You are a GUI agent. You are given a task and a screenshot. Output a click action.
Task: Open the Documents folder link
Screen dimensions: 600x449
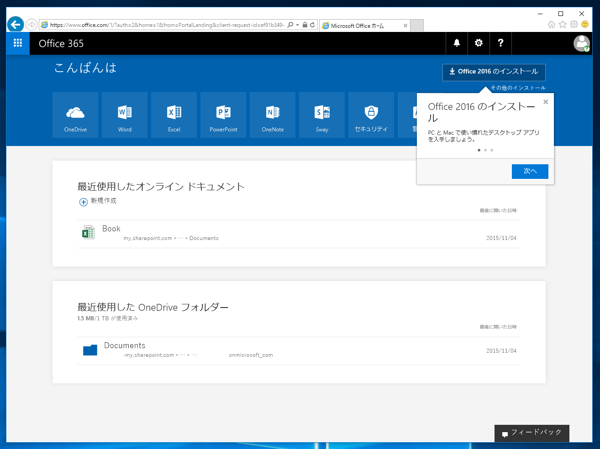[x=124, y=345]
